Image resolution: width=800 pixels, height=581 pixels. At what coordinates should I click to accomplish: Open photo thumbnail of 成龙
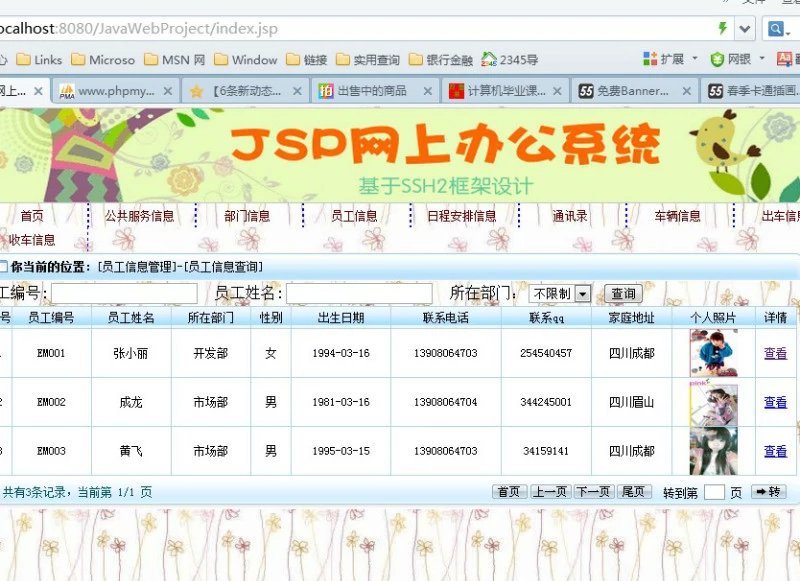tap(713, 402)
